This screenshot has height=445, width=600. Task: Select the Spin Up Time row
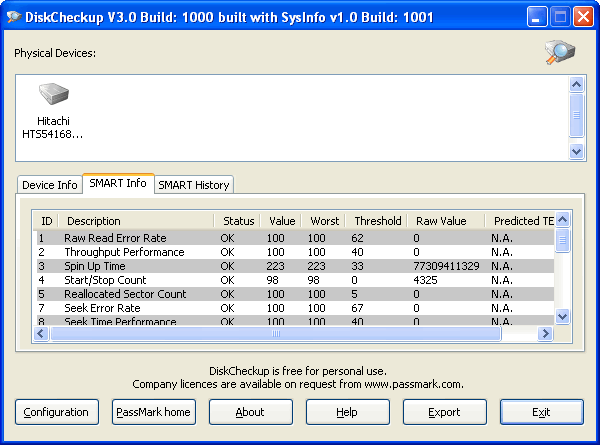(x=295, y=266)
